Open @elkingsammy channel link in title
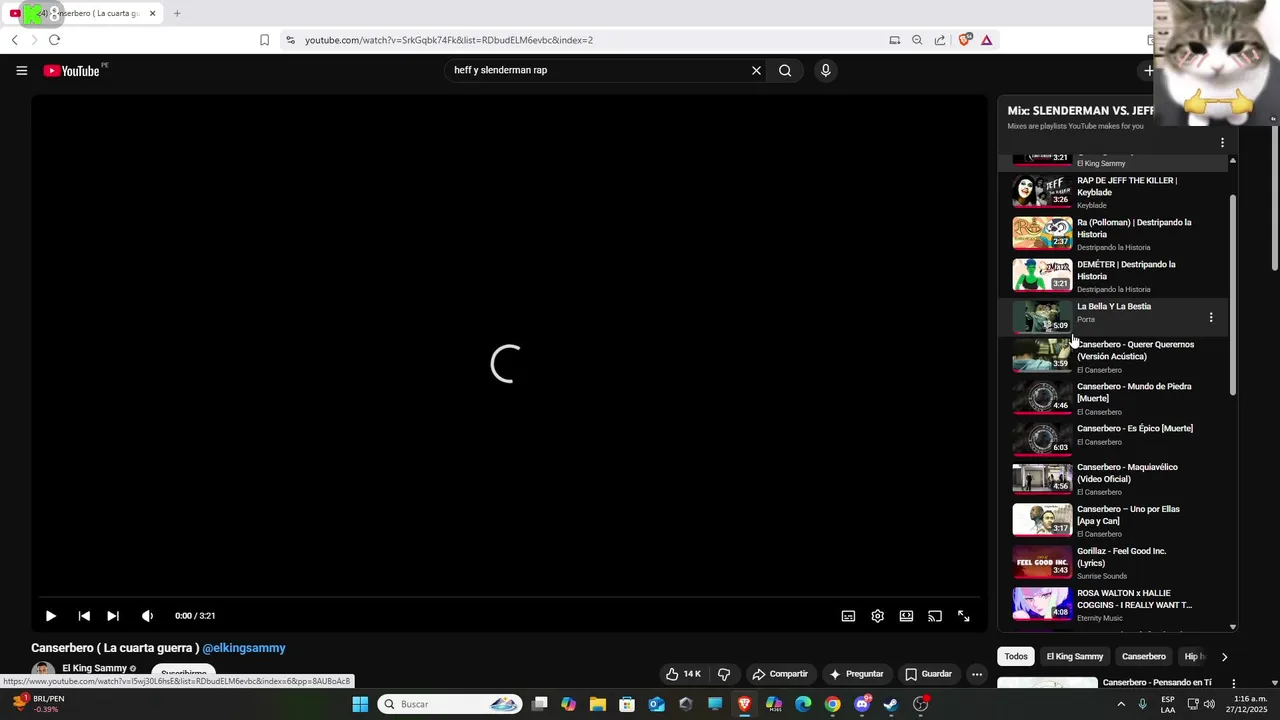 (x=244, y=648)
